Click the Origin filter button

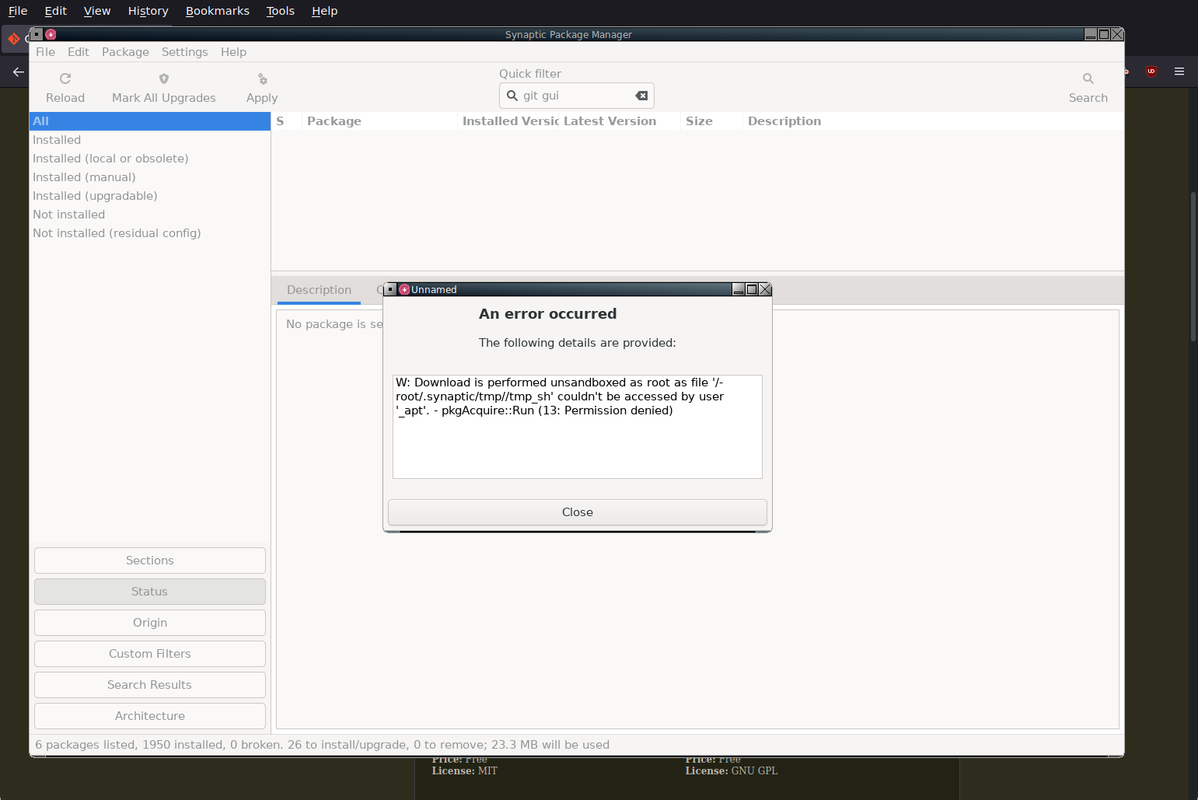tap(150, 623)
